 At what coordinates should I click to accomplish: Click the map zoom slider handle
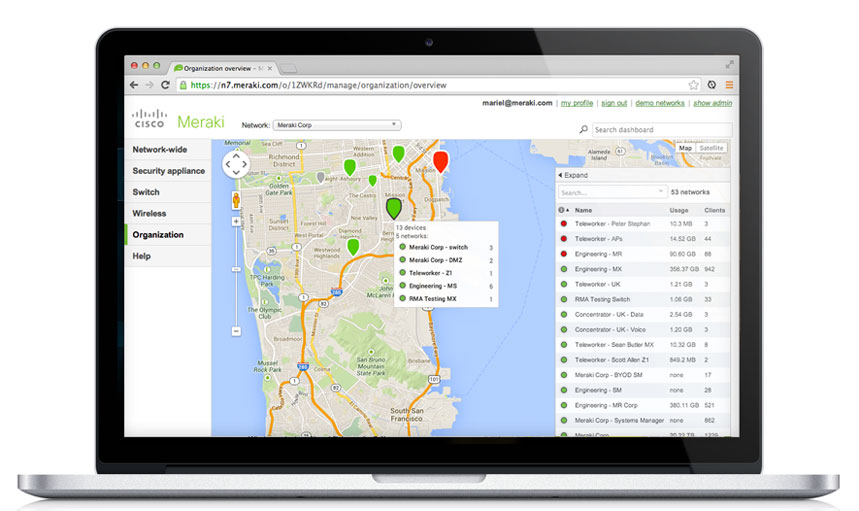click(x=236, y=269)
